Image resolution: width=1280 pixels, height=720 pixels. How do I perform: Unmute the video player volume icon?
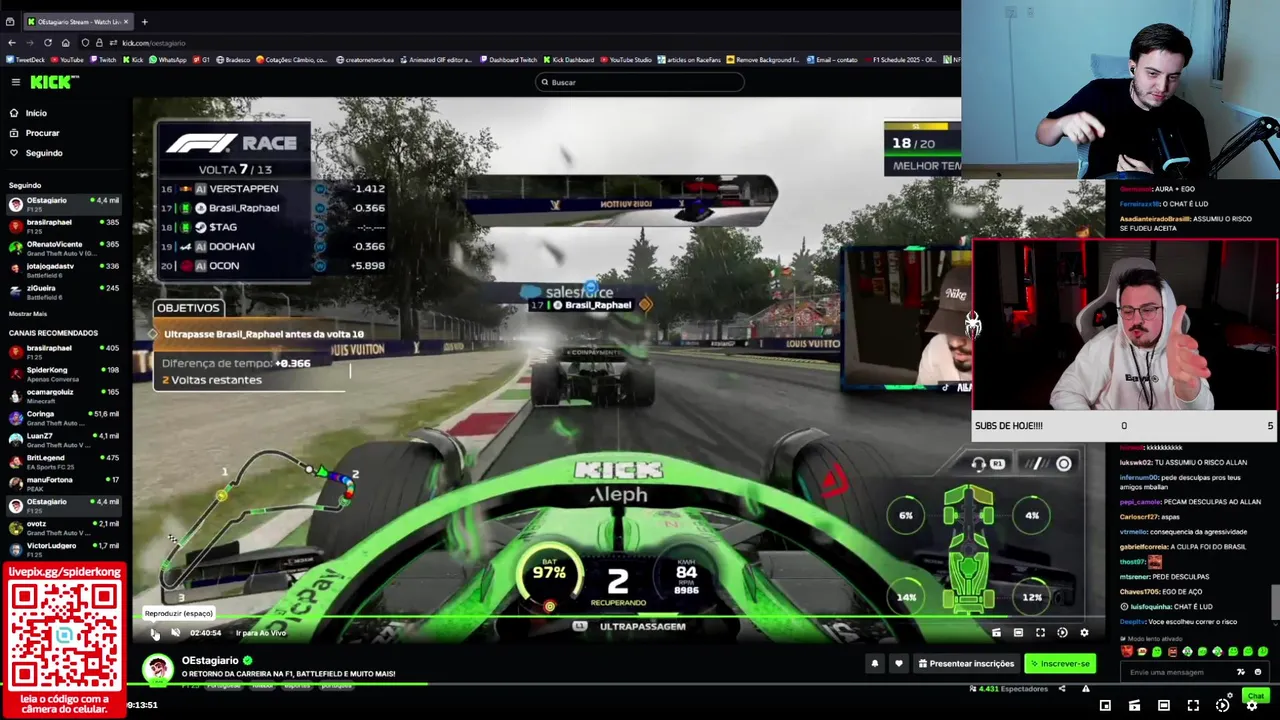[175, 632]
